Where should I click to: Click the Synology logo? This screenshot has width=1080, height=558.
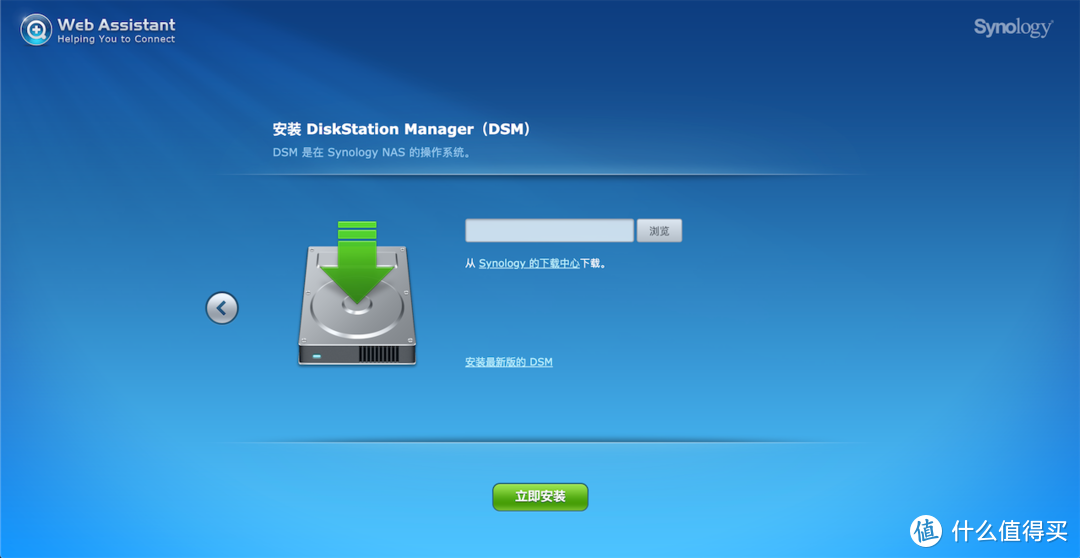(x=1012, y=28)
